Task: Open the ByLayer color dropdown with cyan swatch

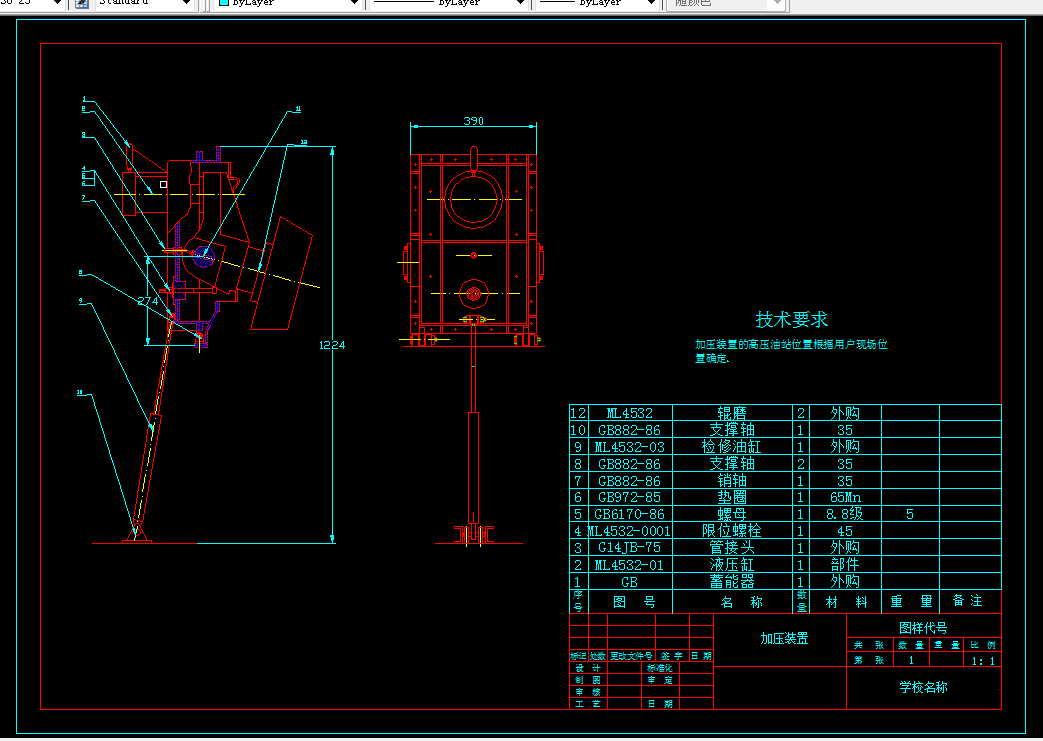Action: pyautogui.click(x=289, y=3)
